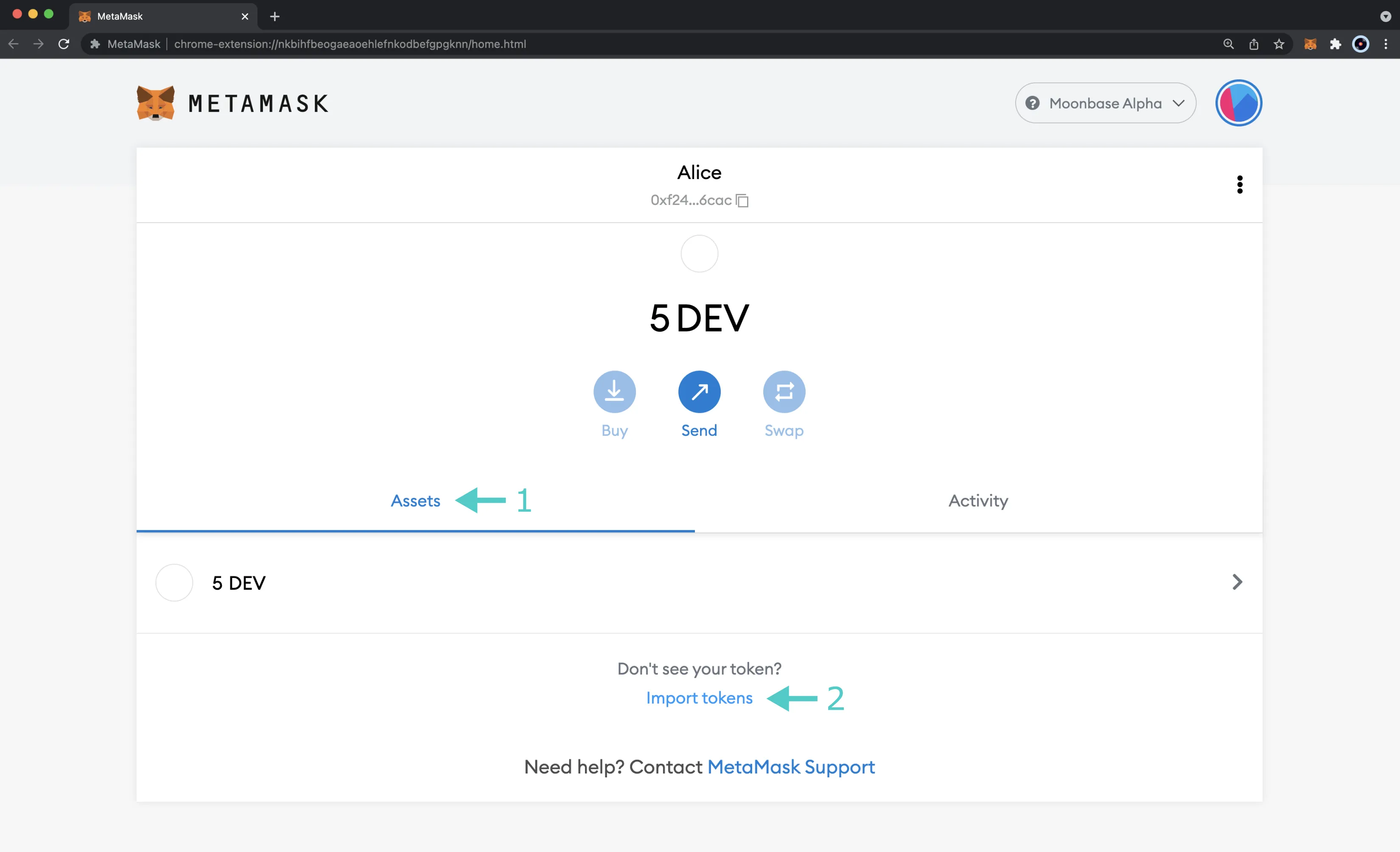The image size is (1400, 852).
Task: Open the account avatar identicon menu
Action: pyautogui.click(x=1238, y=103)
